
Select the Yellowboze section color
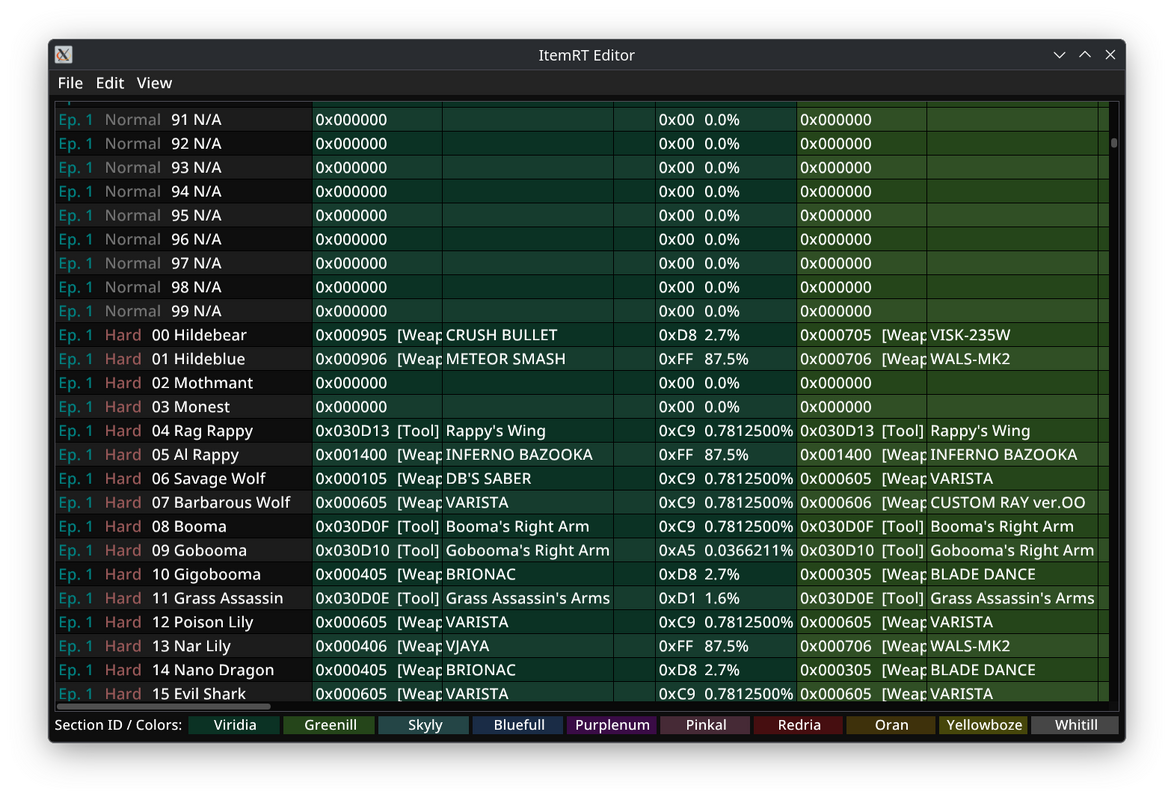983,725
